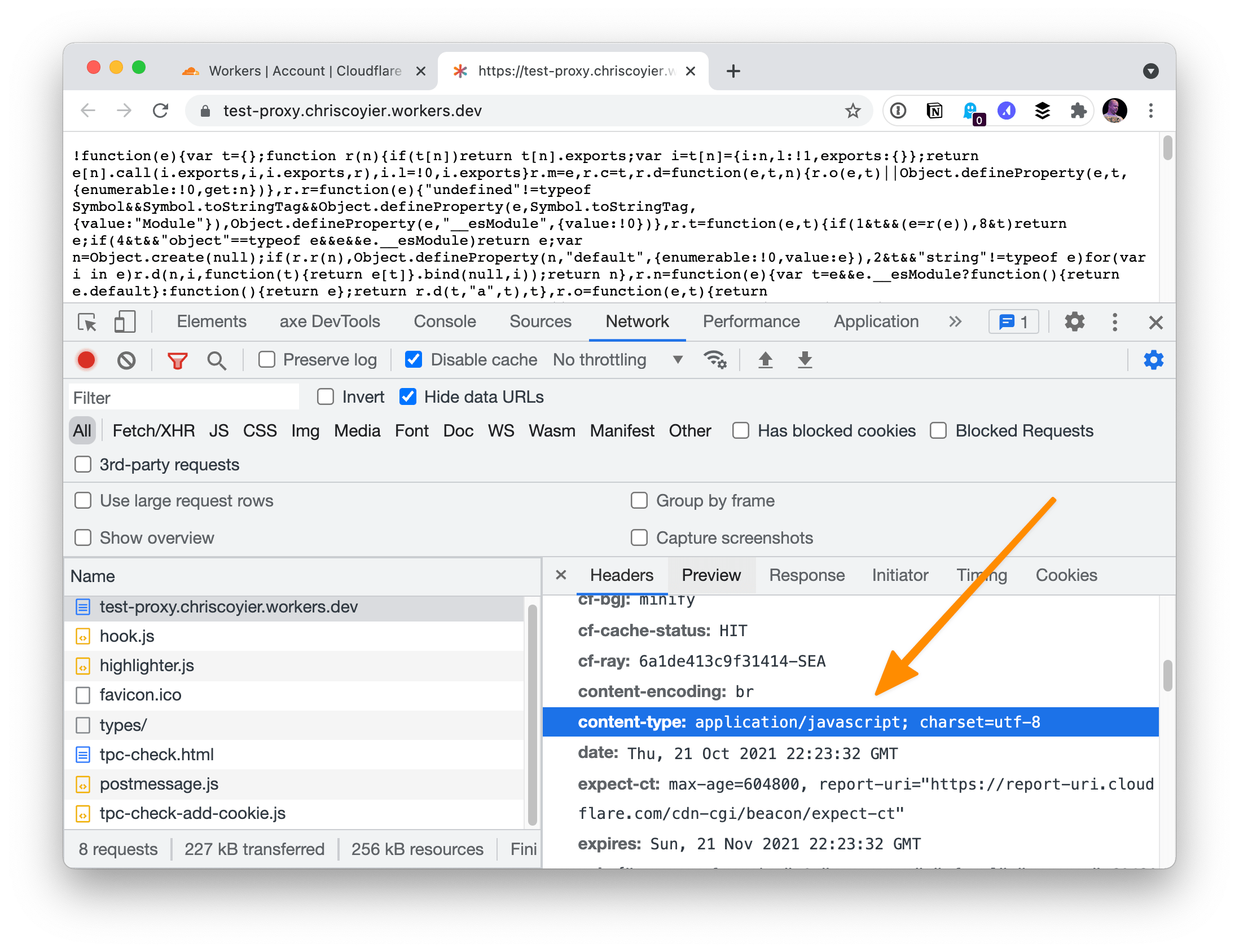This screenshot has width=1239, height=952.
Task: Enable the Preserve log checkbox
Action: pos(267,360)
